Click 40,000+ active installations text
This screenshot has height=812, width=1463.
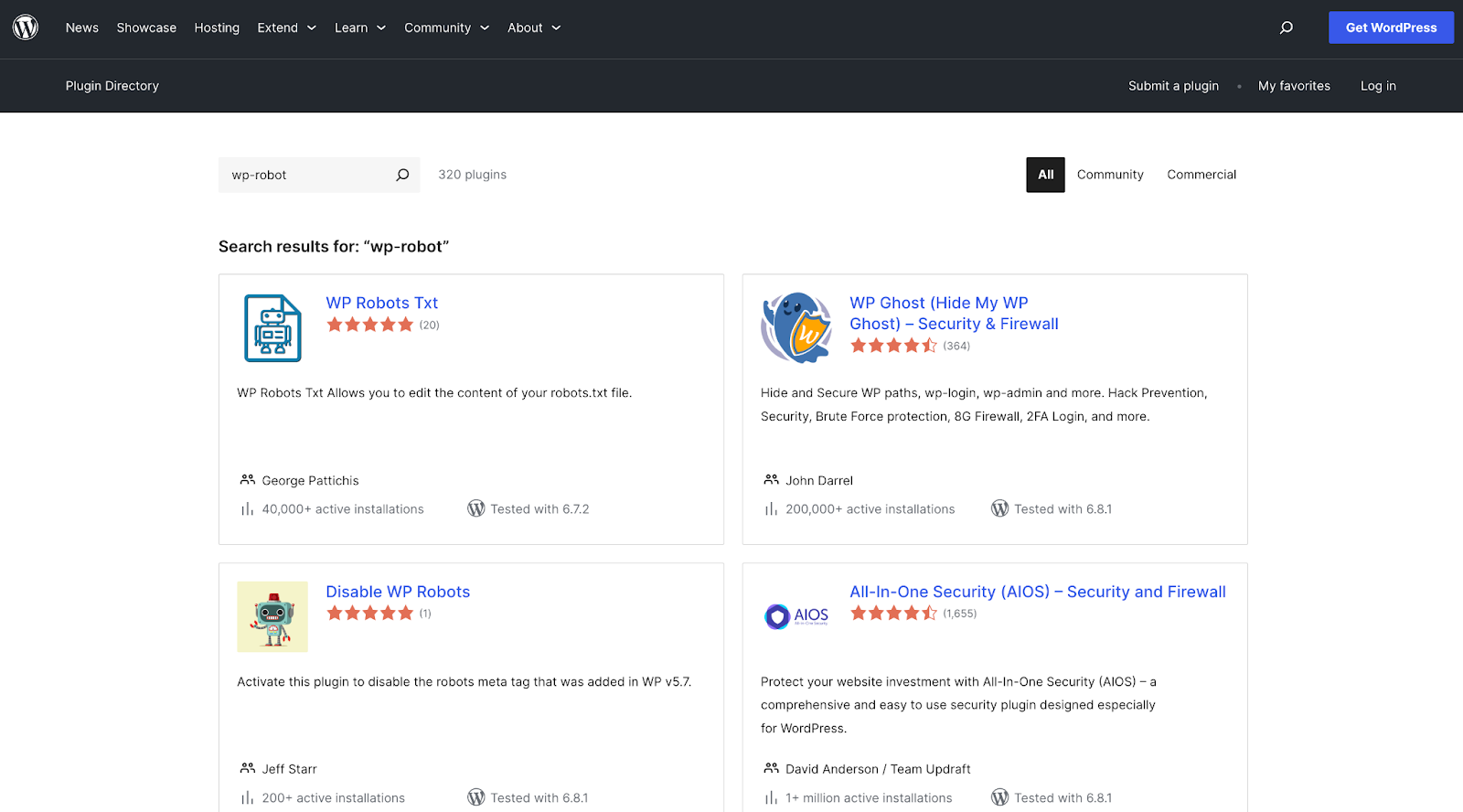pos(343,509)
